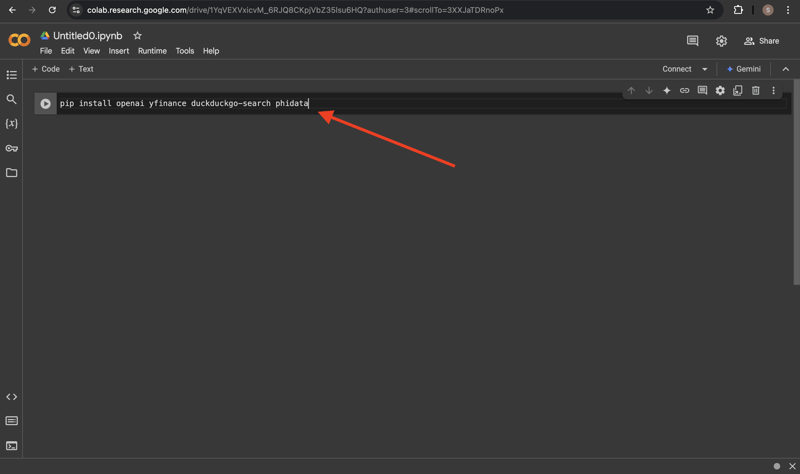
Task: Open the Terminal panel icon
Action: coord(12,446)
